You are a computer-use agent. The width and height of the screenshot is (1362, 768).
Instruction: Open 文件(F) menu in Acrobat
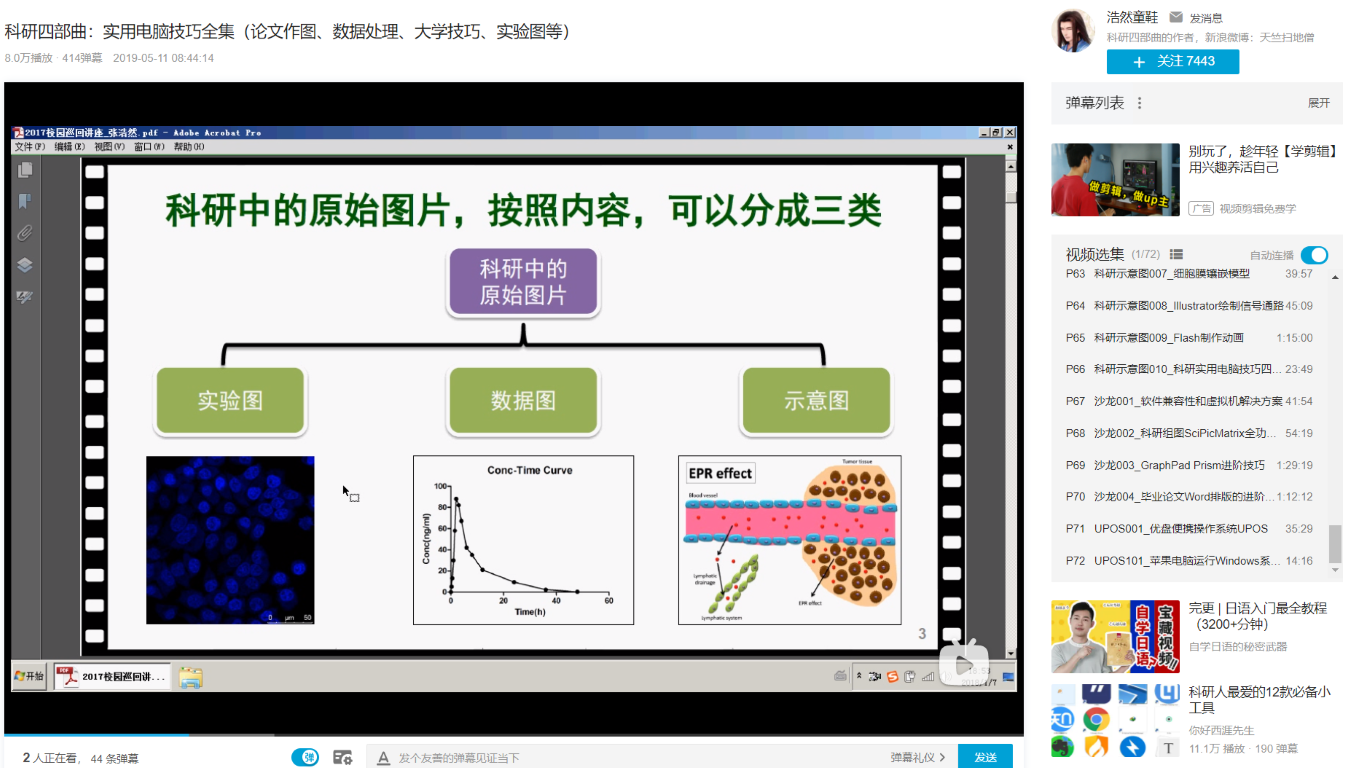(30, 147)
